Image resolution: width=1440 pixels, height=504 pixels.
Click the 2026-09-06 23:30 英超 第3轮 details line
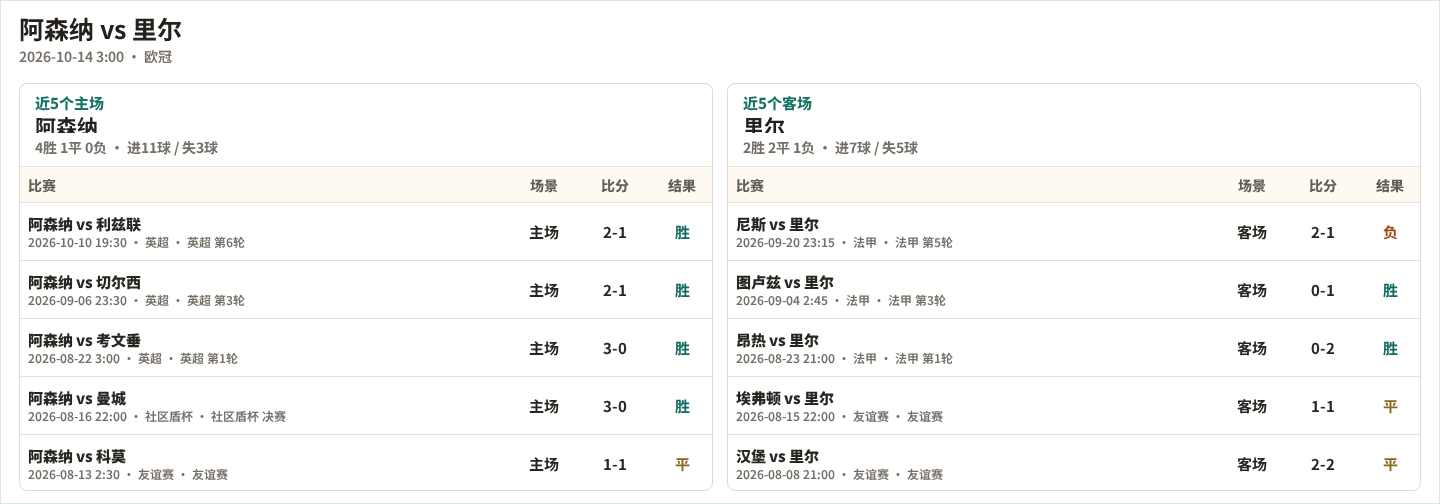(136, 301)
